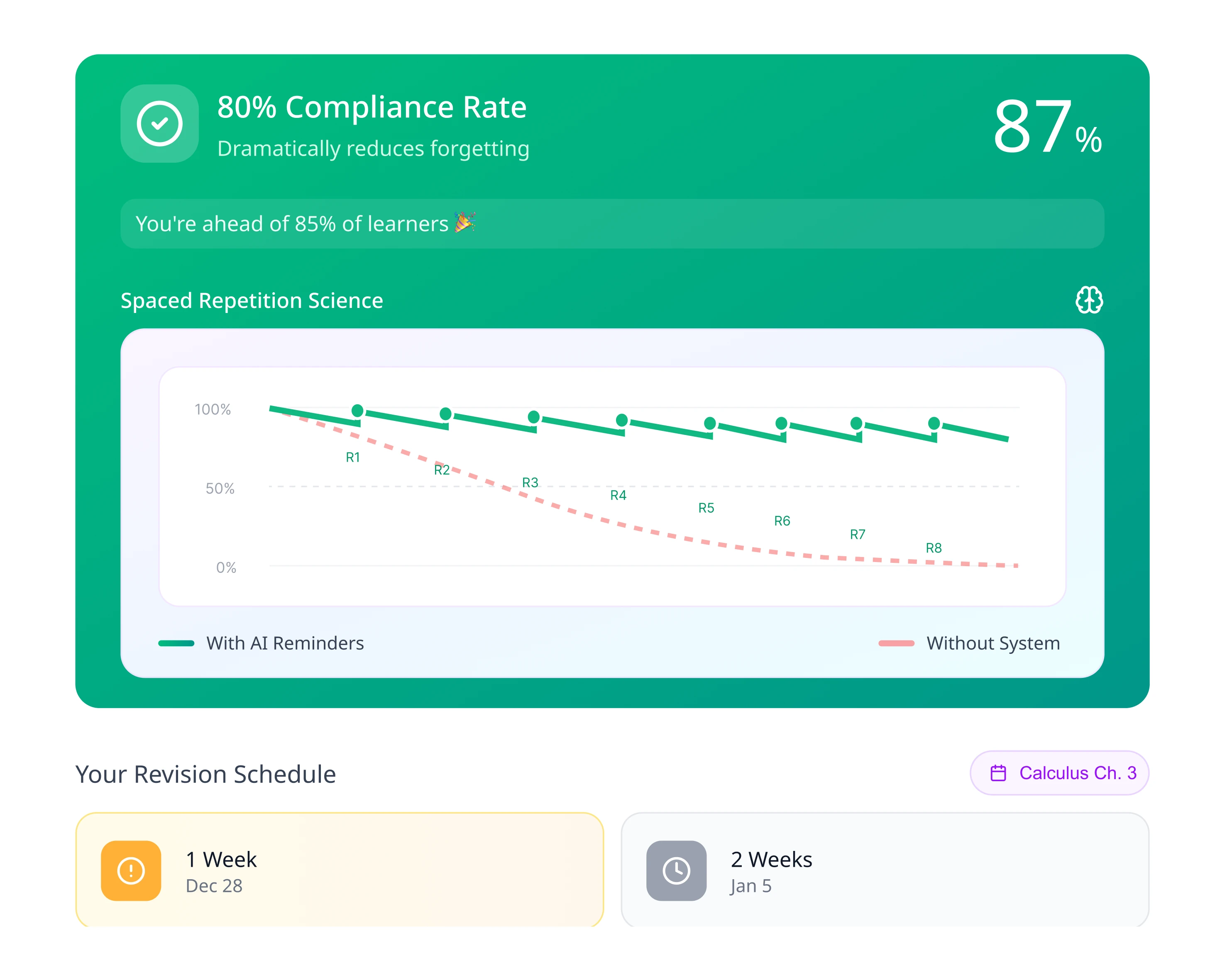Click the gray clock icon for 2 Weeks
Viewport: 1232px width, 963px height.
point(676,870)
